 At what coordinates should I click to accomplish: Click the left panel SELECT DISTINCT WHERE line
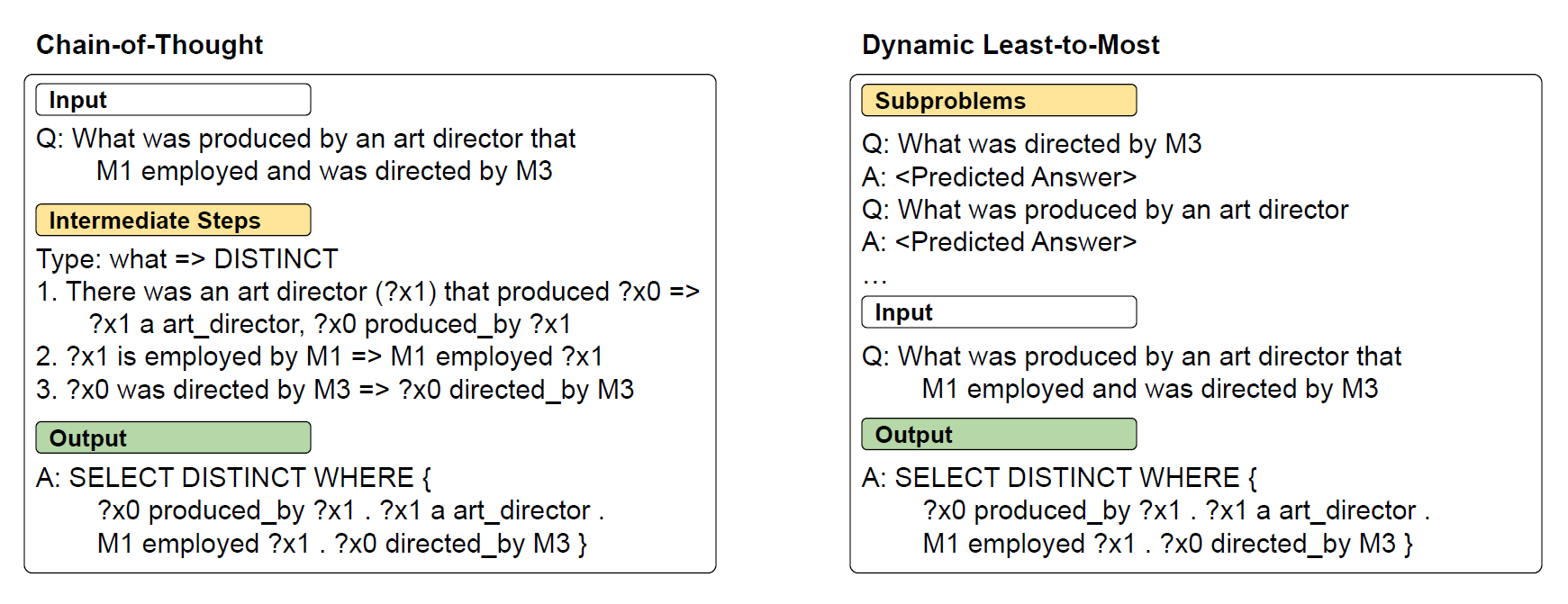[234, 478]
